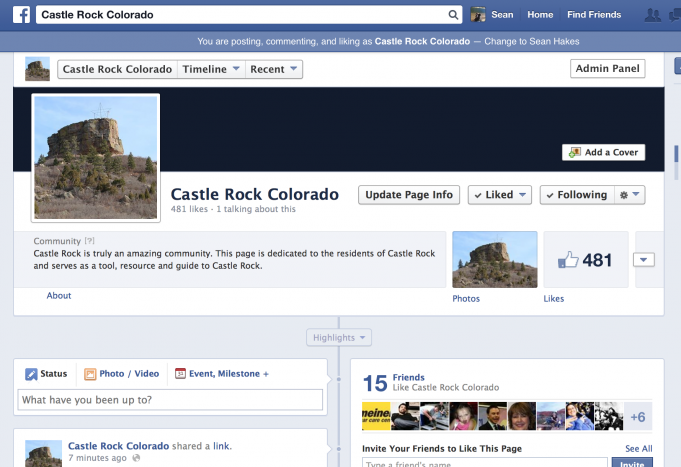Click See All friends link

[639, 448]
